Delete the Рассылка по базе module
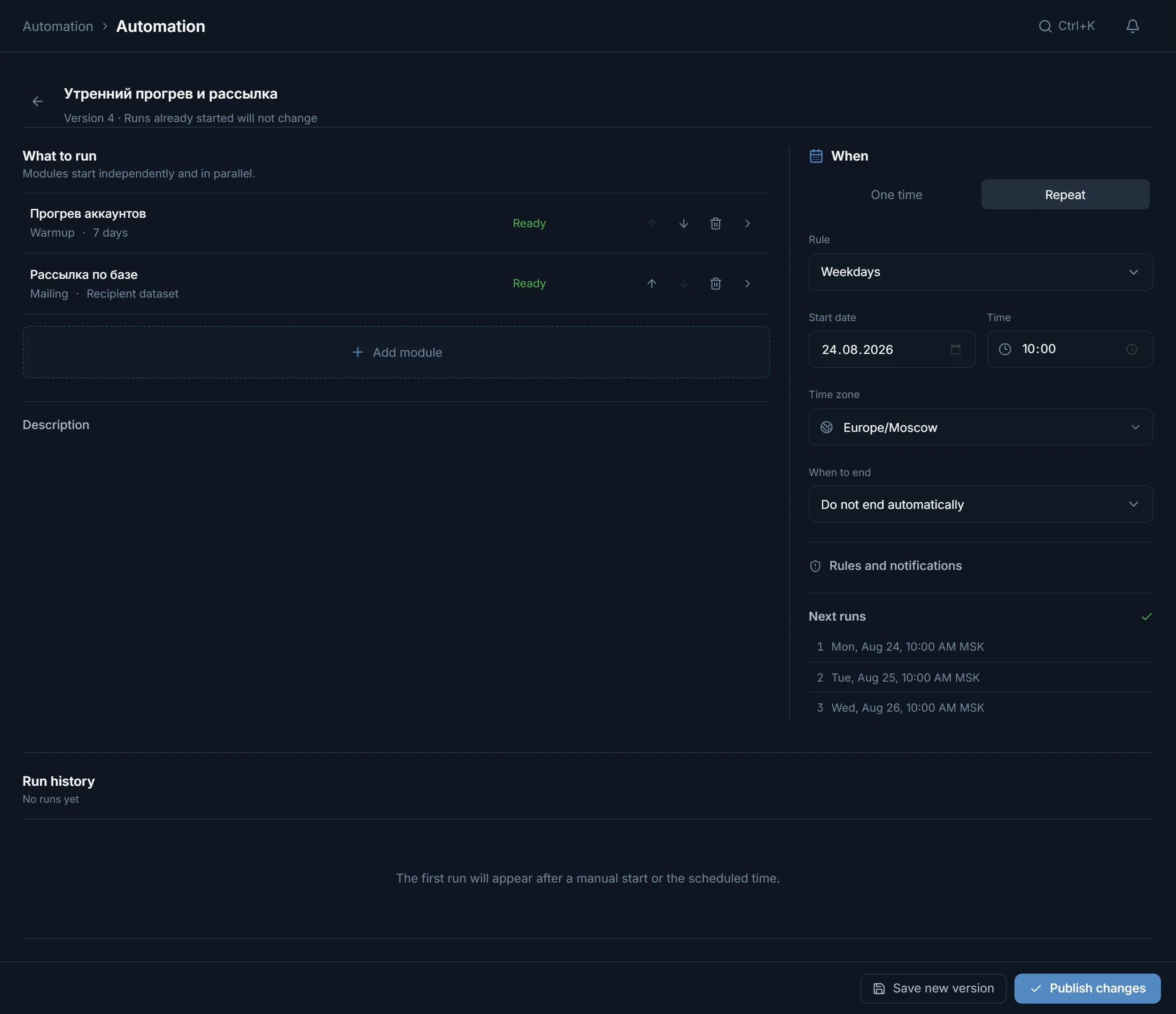The image size is (1176, 1014). 716,283
